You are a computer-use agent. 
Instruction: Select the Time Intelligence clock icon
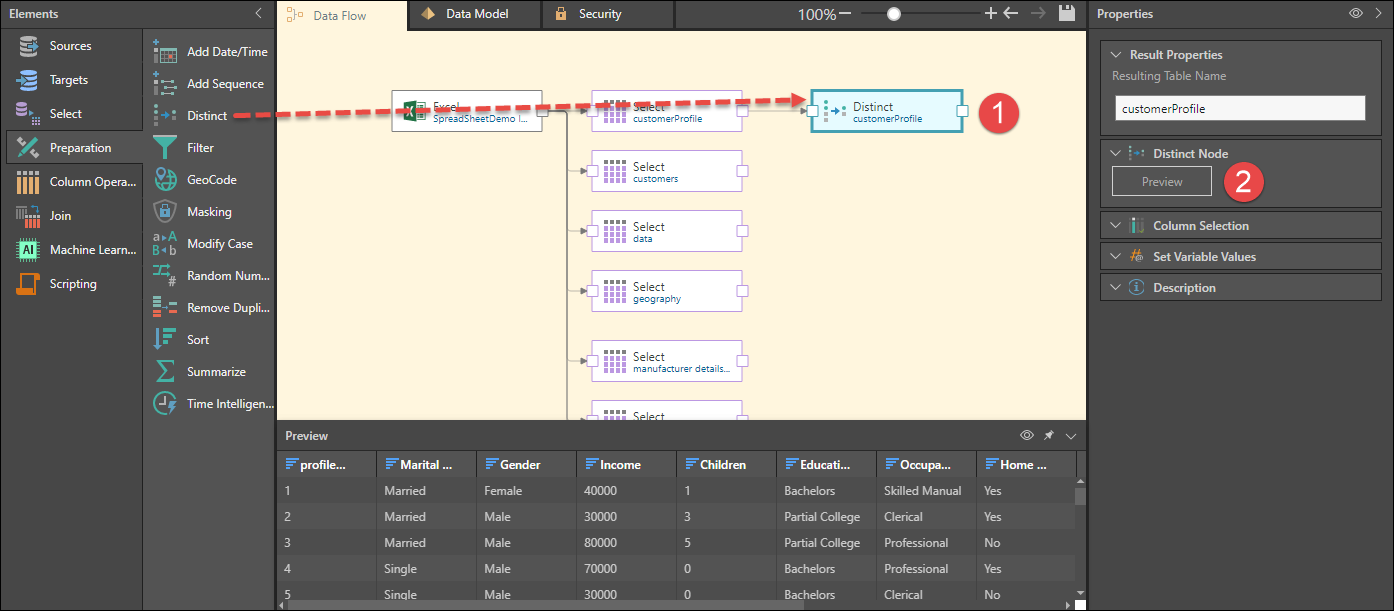(165, 404)
